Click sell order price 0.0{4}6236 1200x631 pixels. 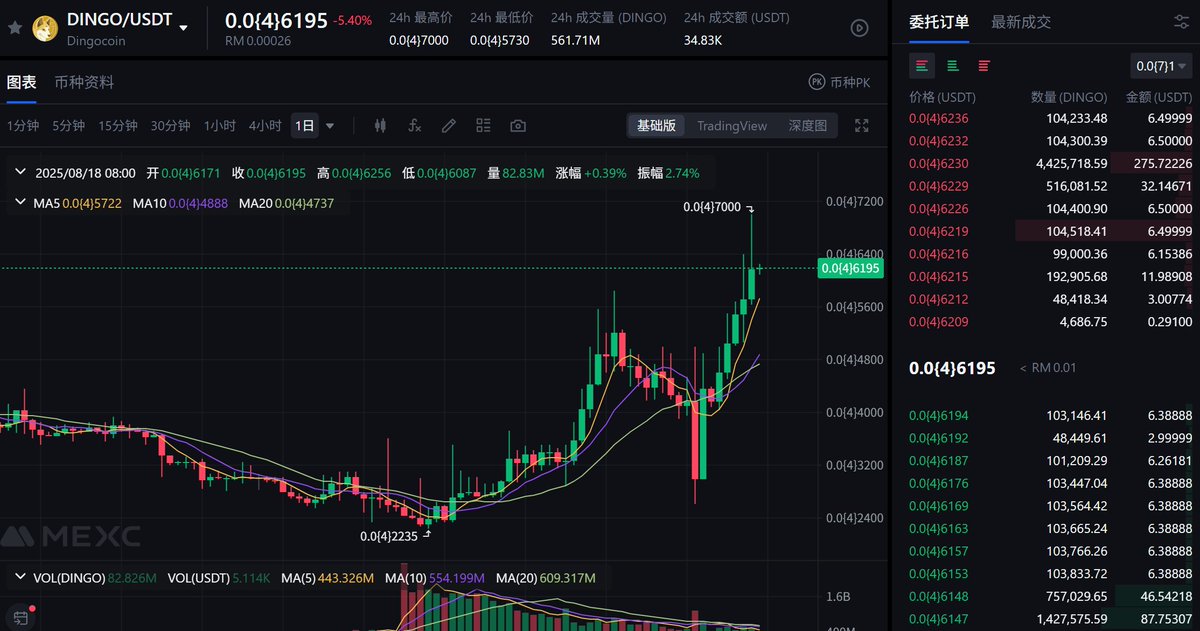[938, 118]
